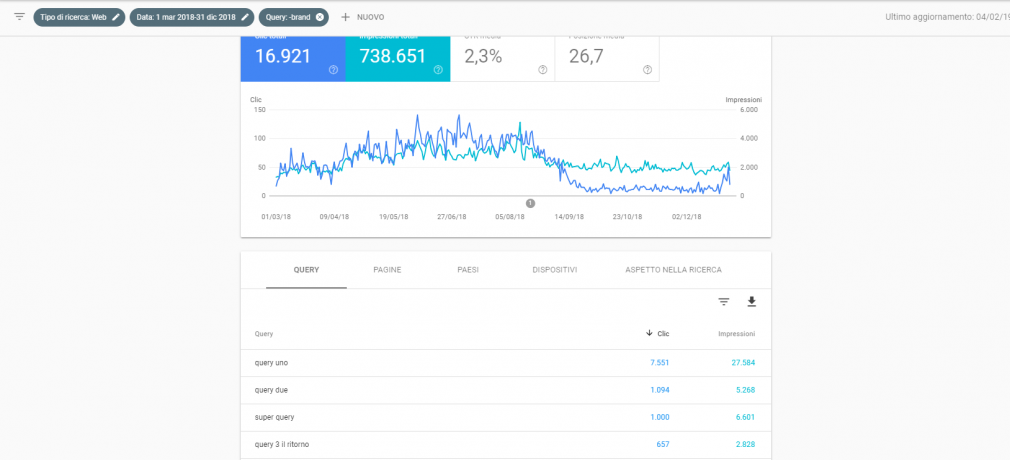Click the annotation marker 1 on chart
Screen dimensions: 1010x460
(x=530, y=203)
